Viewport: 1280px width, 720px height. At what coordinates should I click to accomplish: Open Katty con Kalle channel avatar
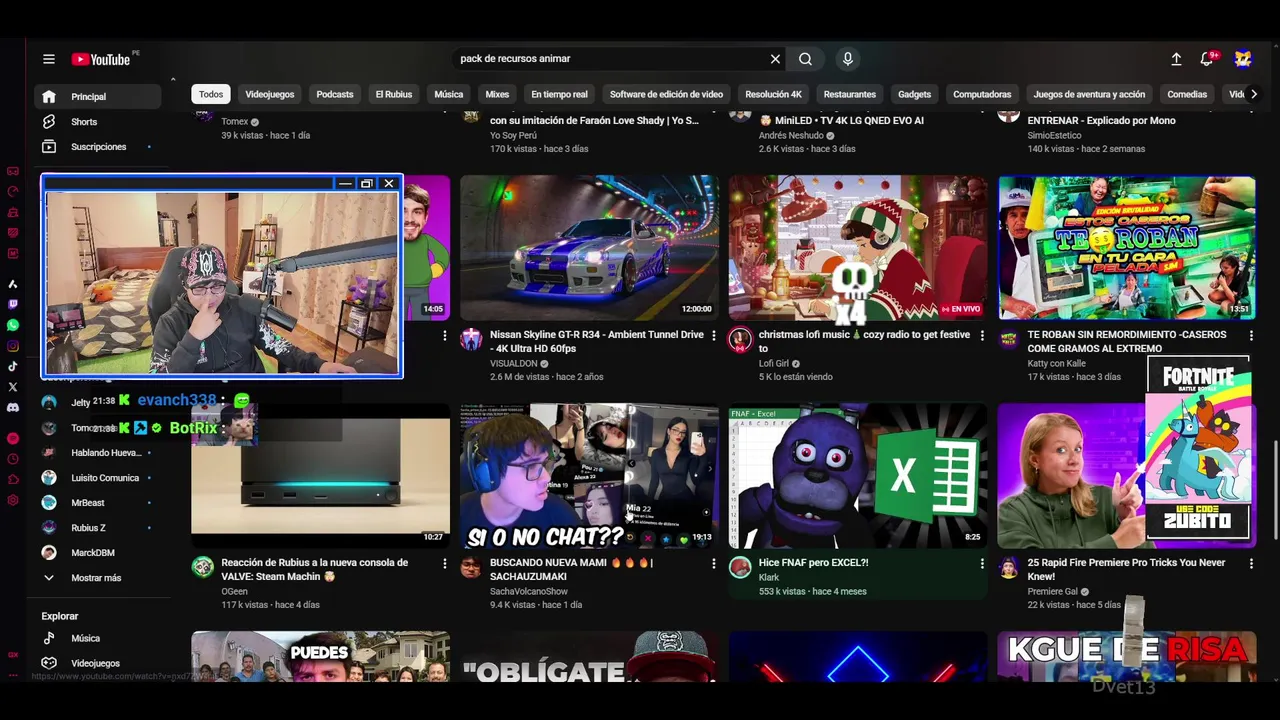coord(1009,339)
